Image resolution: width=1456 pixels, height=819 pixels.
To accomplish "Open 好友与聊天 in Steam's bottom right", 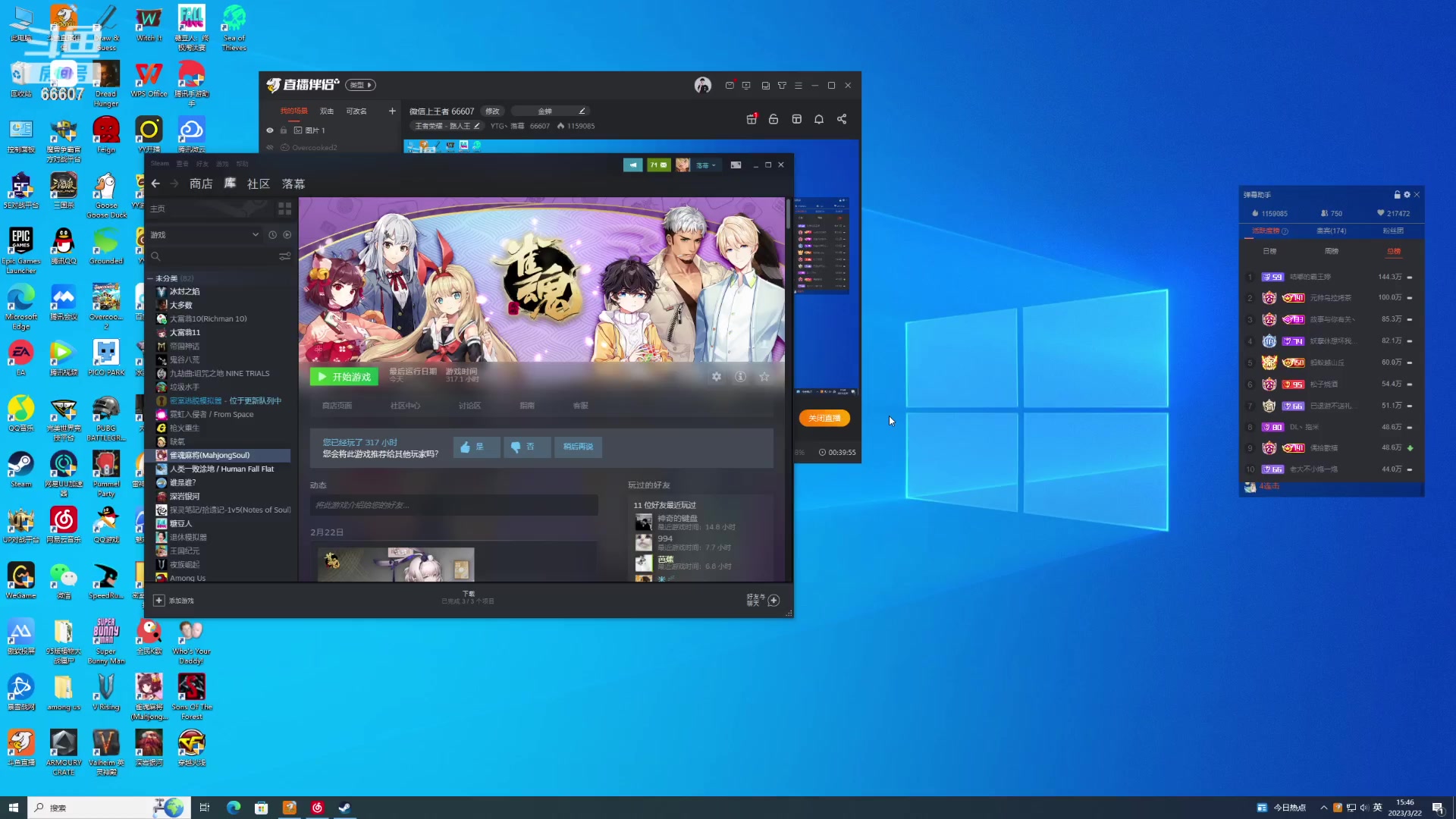I will 763,601.
